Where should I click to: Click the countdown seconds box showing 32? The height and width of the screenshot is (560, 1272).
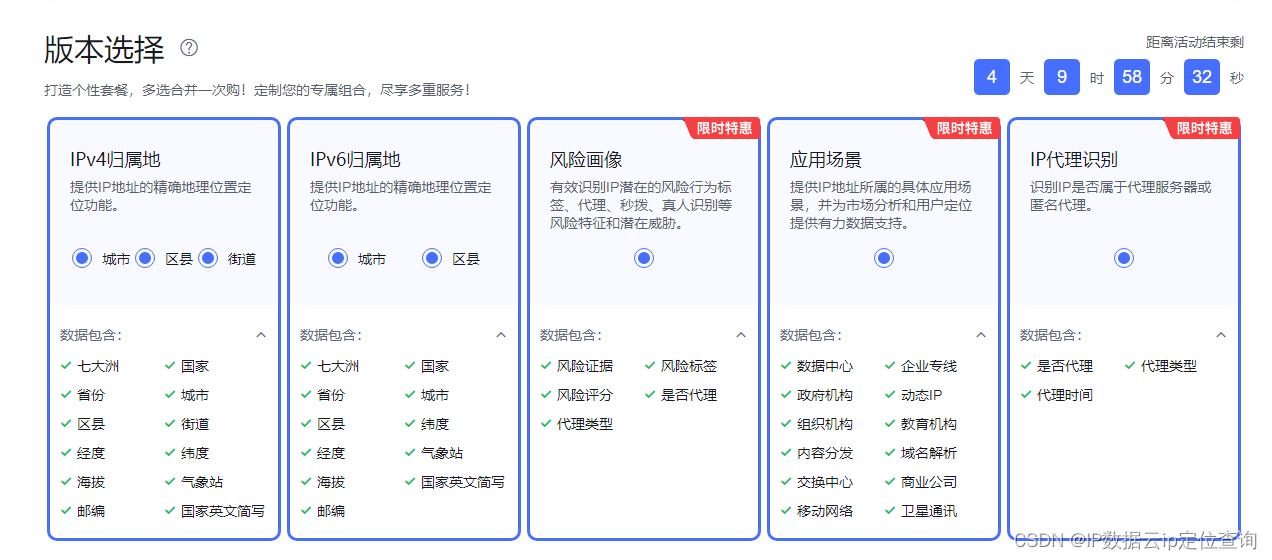point(1202,77)
